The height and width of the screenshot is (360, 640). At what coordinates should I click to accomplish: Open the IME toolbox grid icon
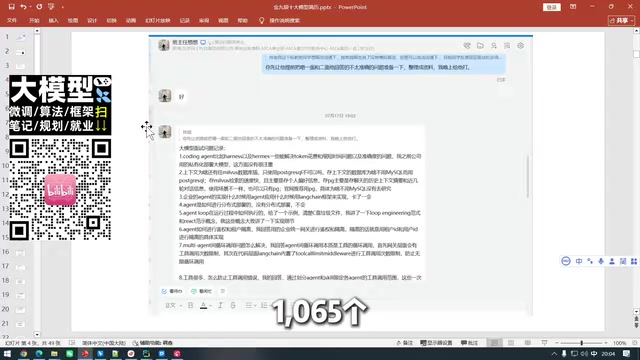(x=634, y=261)
